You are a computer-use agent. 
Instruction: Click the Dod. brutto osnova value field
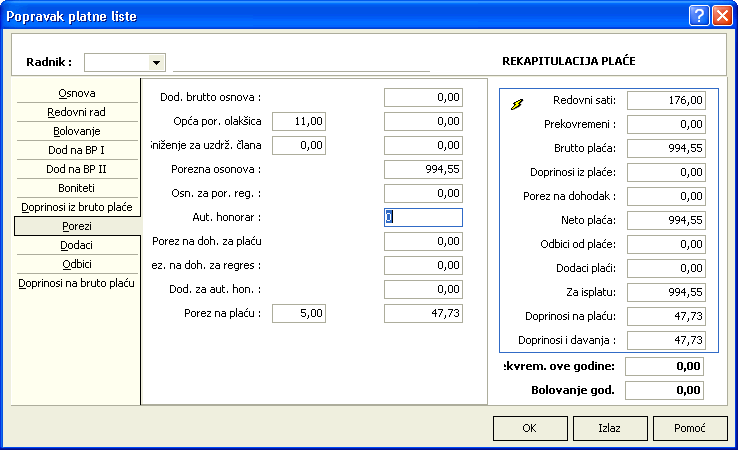coord(423,97)
